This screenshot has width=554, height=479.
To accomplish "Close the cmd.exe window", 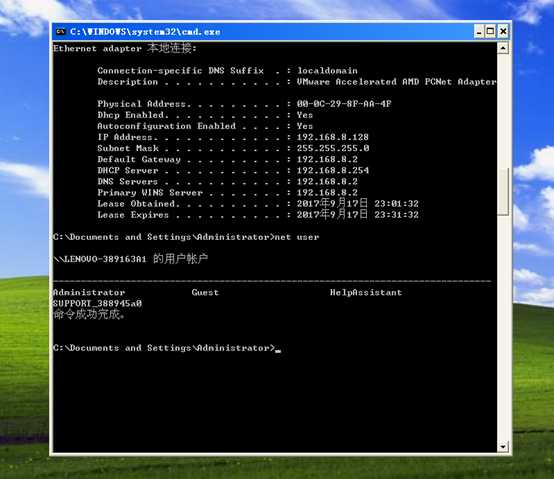I will (503, 31).
